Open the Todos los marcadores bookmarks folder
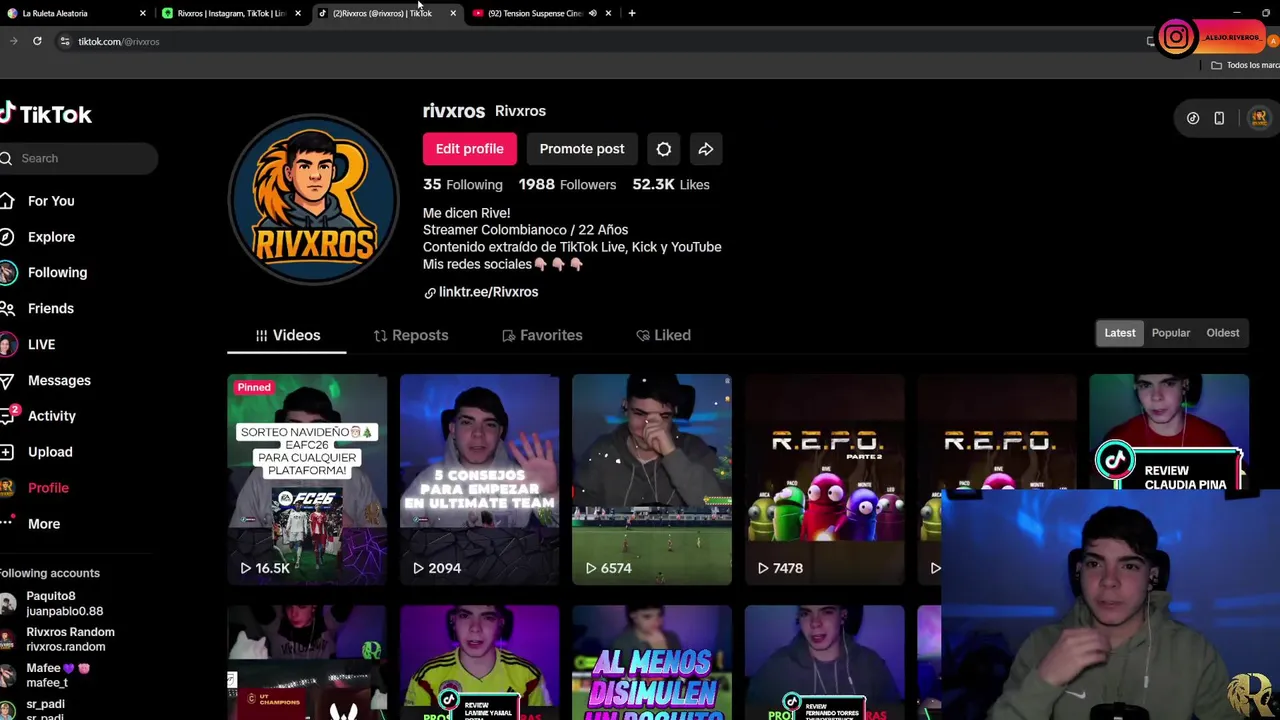Viewport: 1280px width, 720px height. click(1244, 65)
